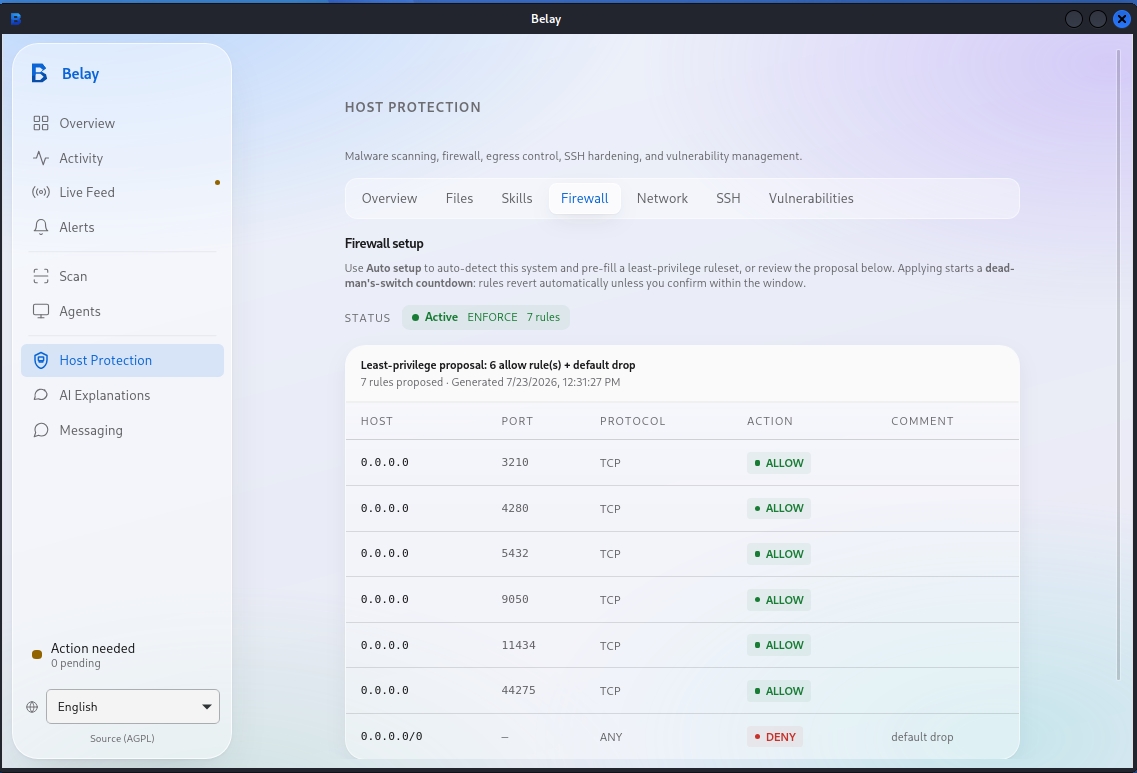The image size is (1137, 773).
Task: Open Agents in the sidebar
Action: click(x=122, y=311)
